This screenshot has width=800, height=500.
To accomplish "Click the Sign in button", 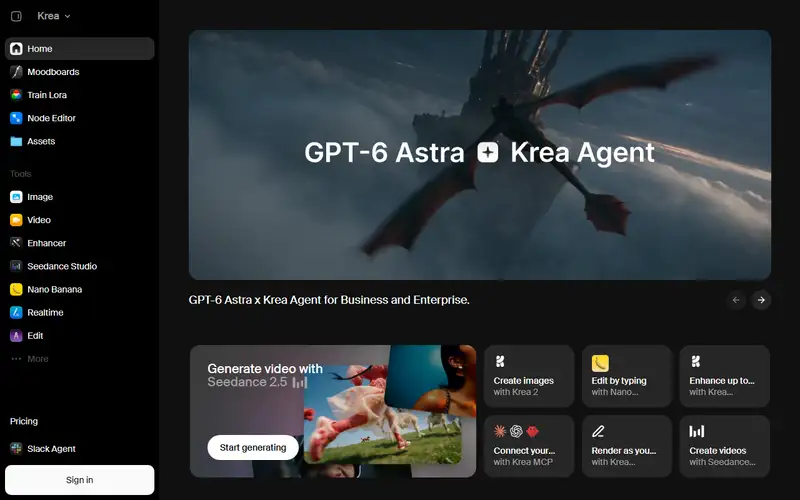I will pyautogui.click(x=80, y=480).
